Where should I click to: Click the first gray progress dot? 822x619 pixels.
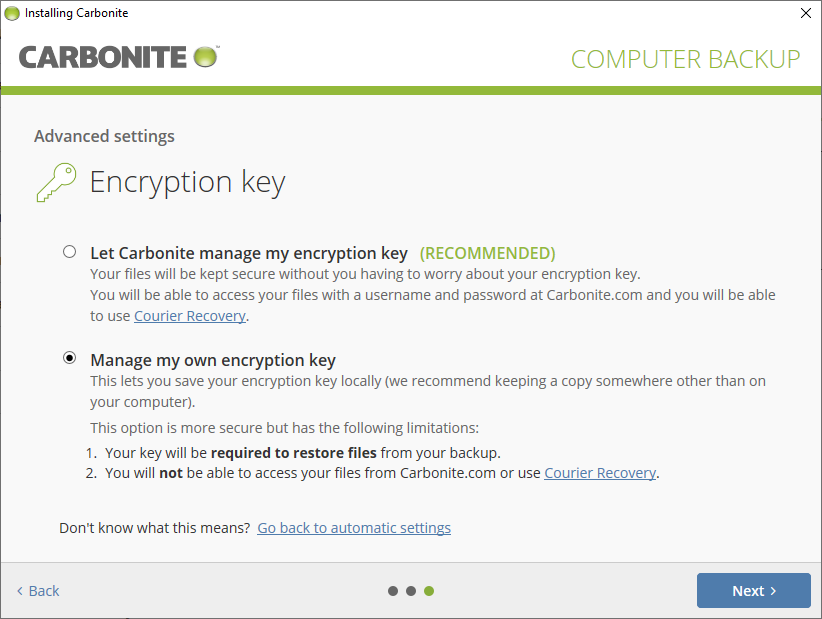(393, 591)
